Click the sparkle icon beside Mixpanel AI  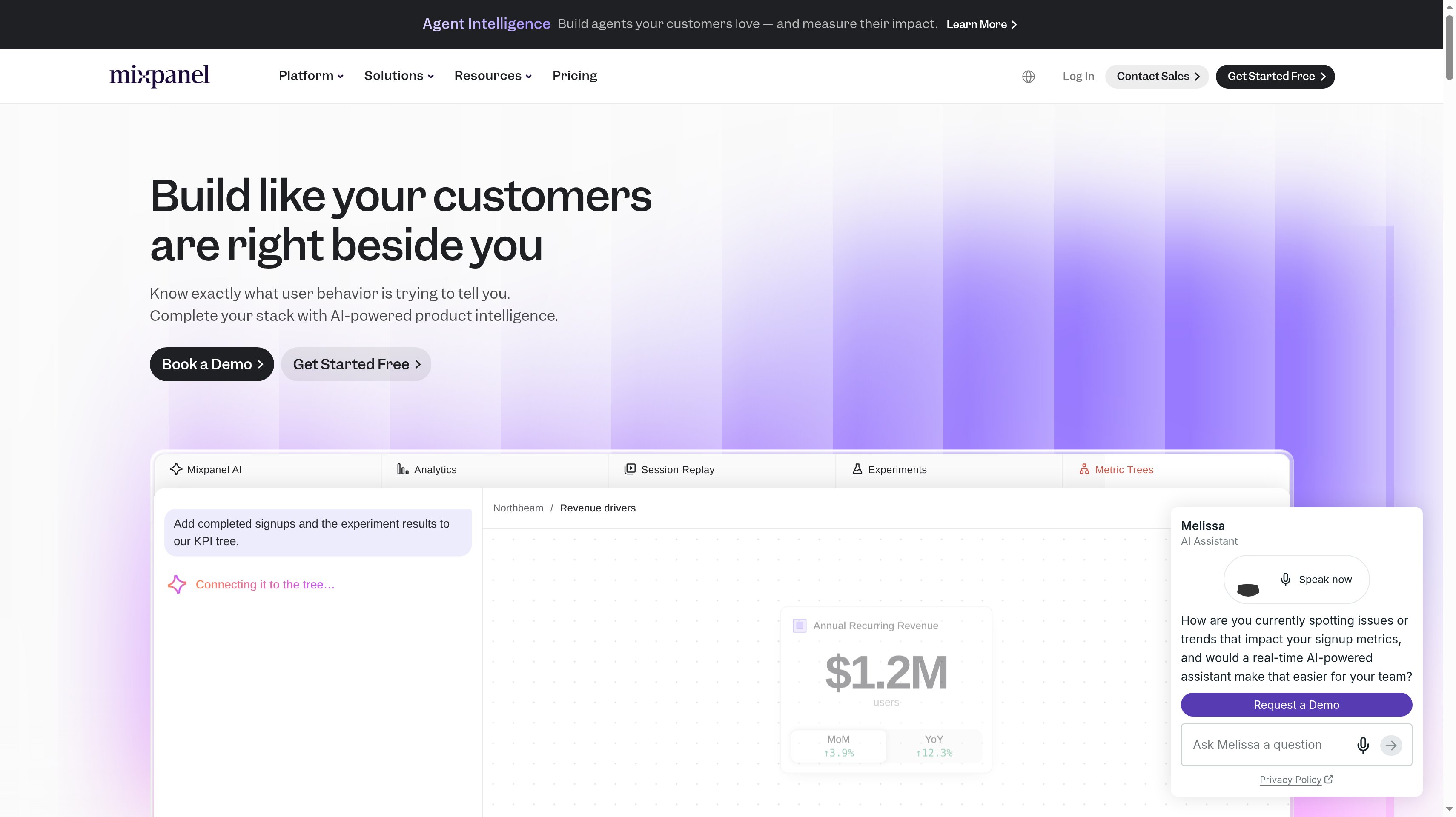(x=176, y=469)
